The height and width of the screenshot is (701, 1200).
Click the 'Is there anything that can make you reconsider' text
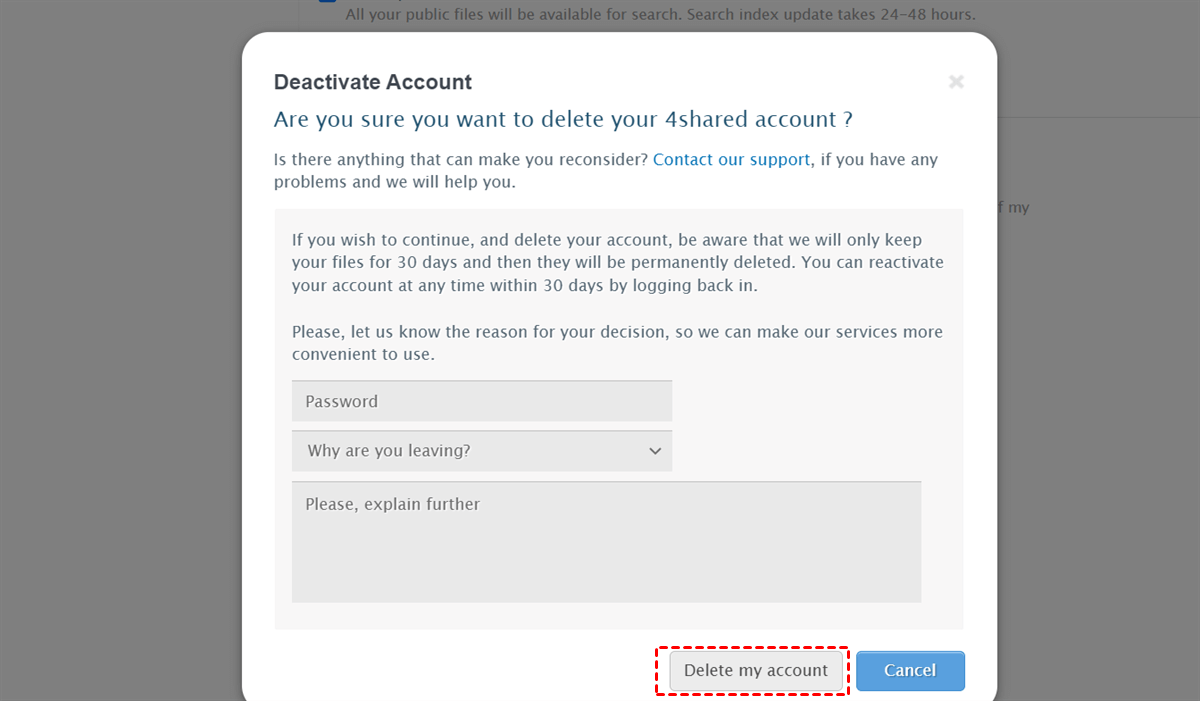[461, 160]
